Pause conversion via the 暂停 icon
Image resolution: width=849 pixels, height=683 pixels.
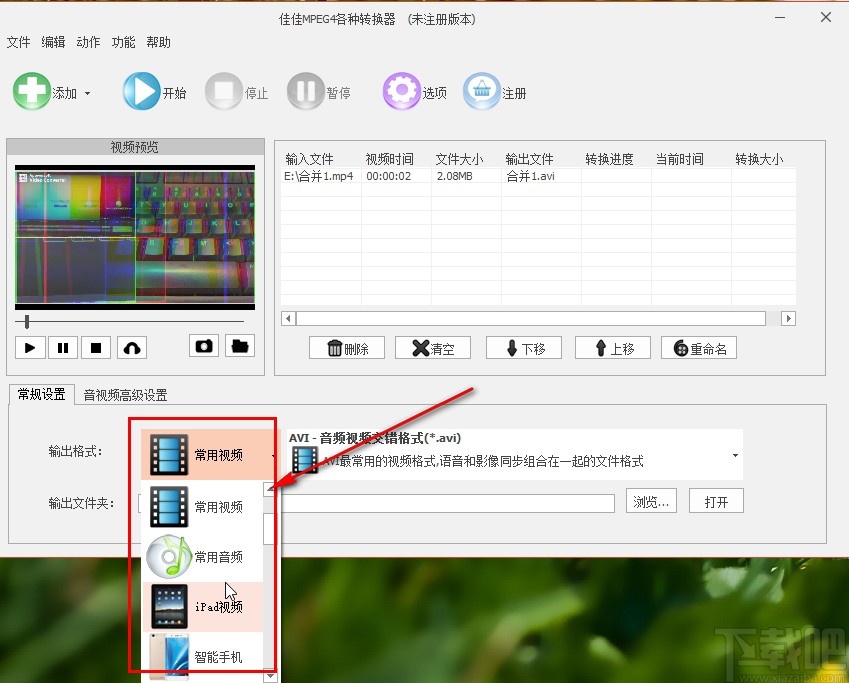[x=306, y=90]
